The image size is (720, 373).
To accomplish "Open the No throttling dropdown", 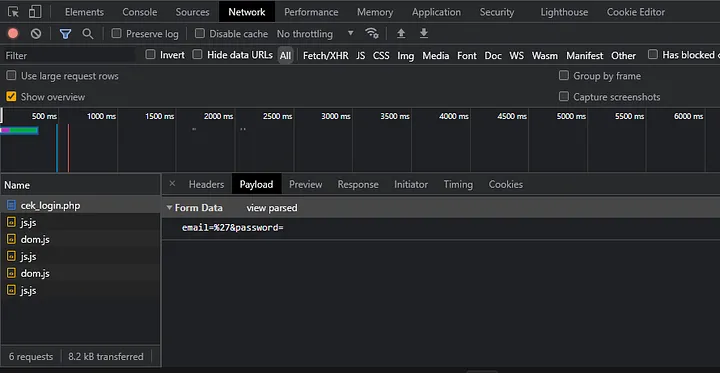I will pyautogui.click(x=315, y=34).
